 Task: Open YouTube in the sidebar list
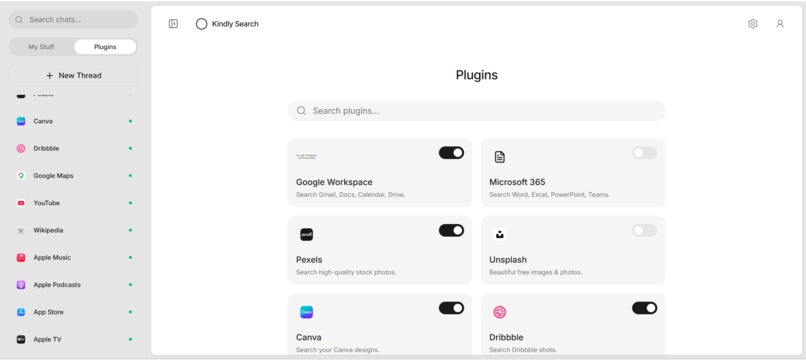(x=73, y=203)
